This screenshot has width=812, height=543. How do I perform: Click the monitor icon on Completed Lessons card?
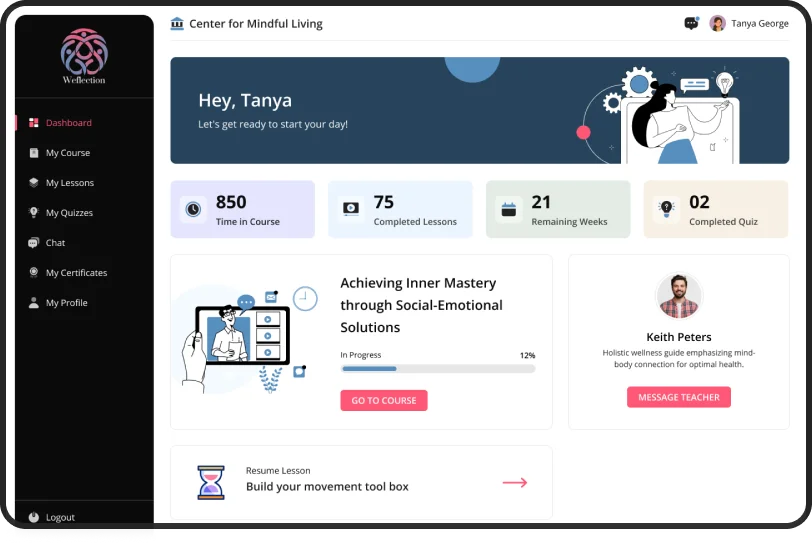[351, 209]
